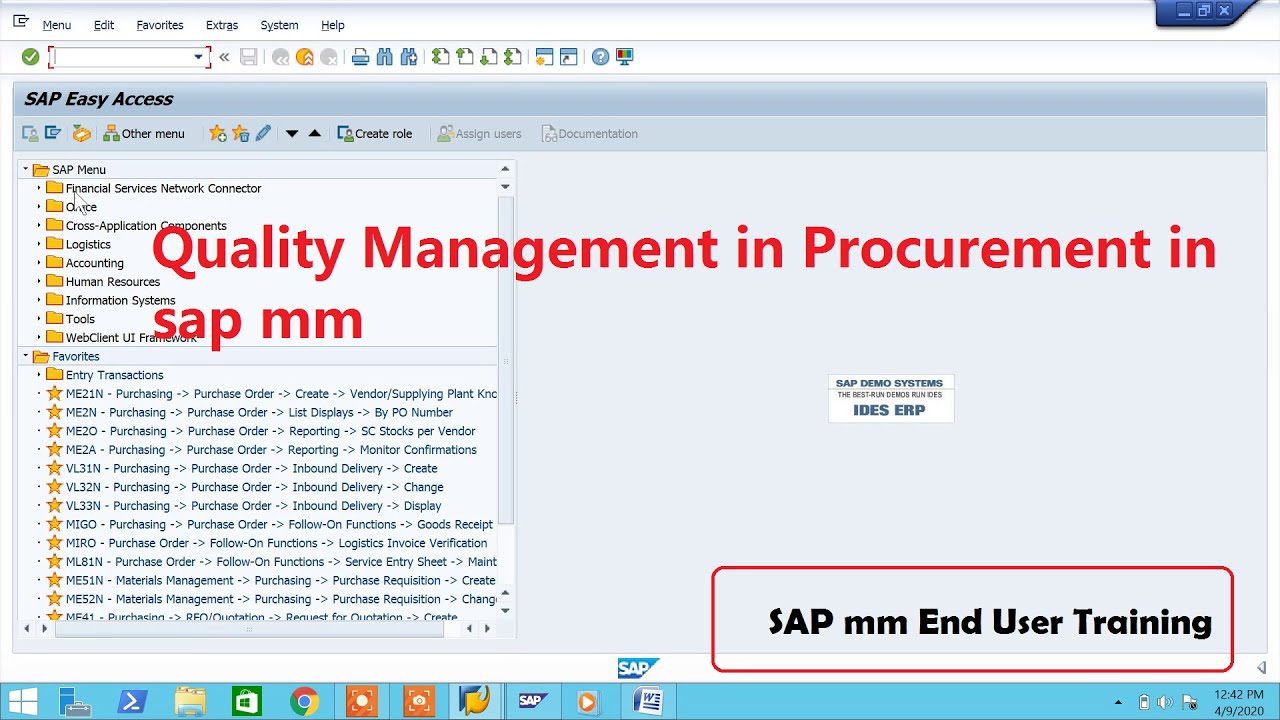This screenshot has height=720, width=1280.
Task: Click inside the transaction command input field
Action: click(122, 57)
